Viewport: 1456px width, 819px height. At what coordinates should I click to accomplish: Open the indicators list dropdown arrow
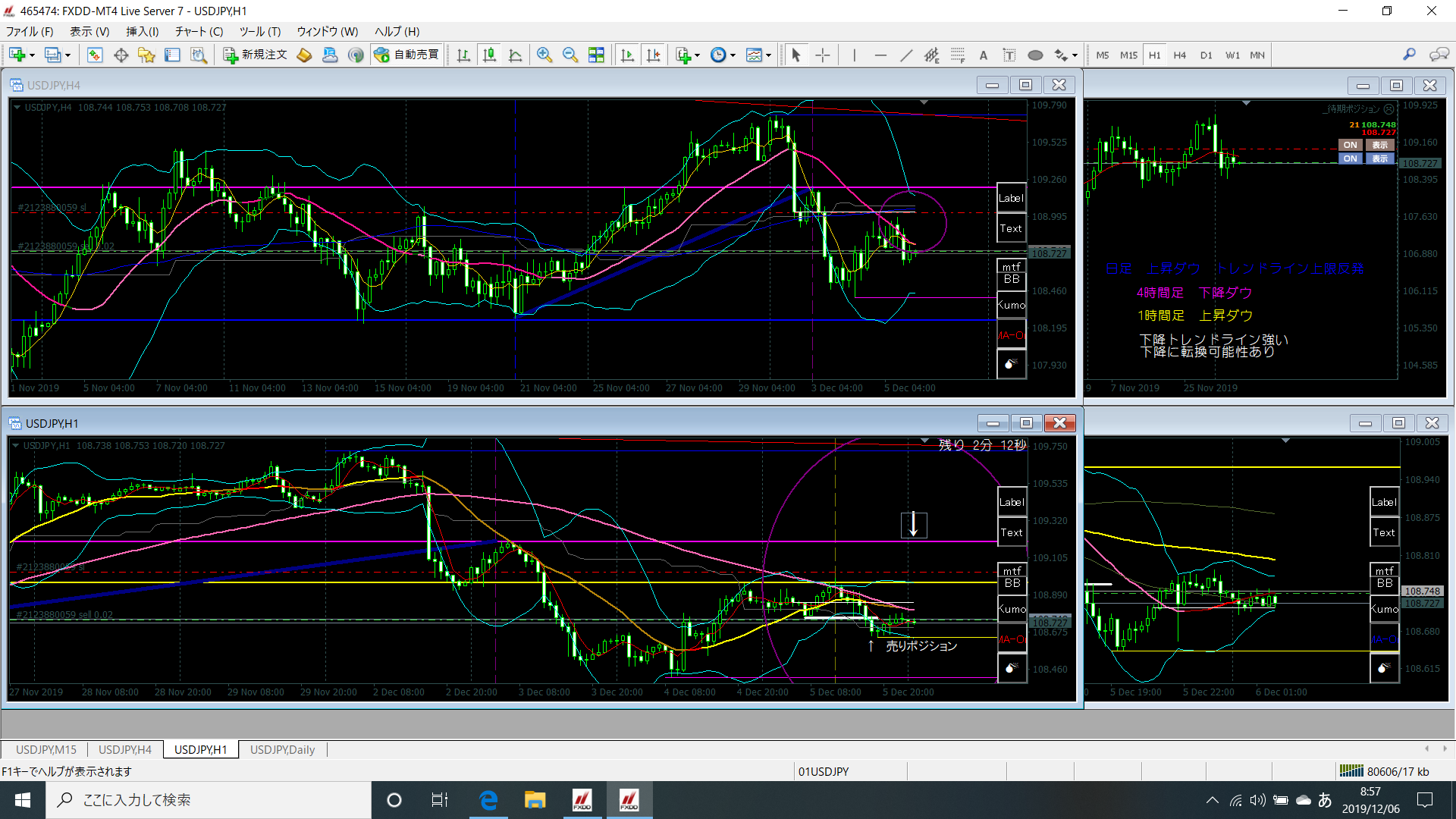697,55
